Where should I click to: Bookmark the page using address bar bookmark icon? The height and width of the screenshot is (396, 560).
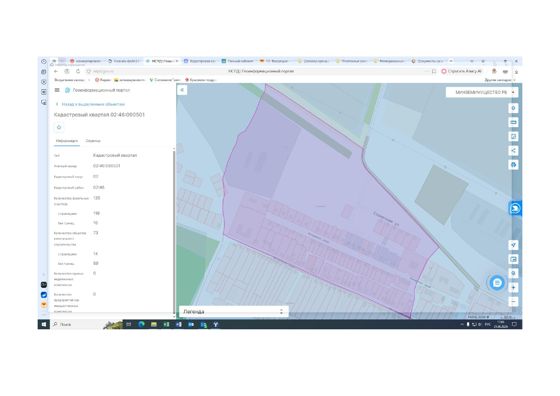[434, 71]
